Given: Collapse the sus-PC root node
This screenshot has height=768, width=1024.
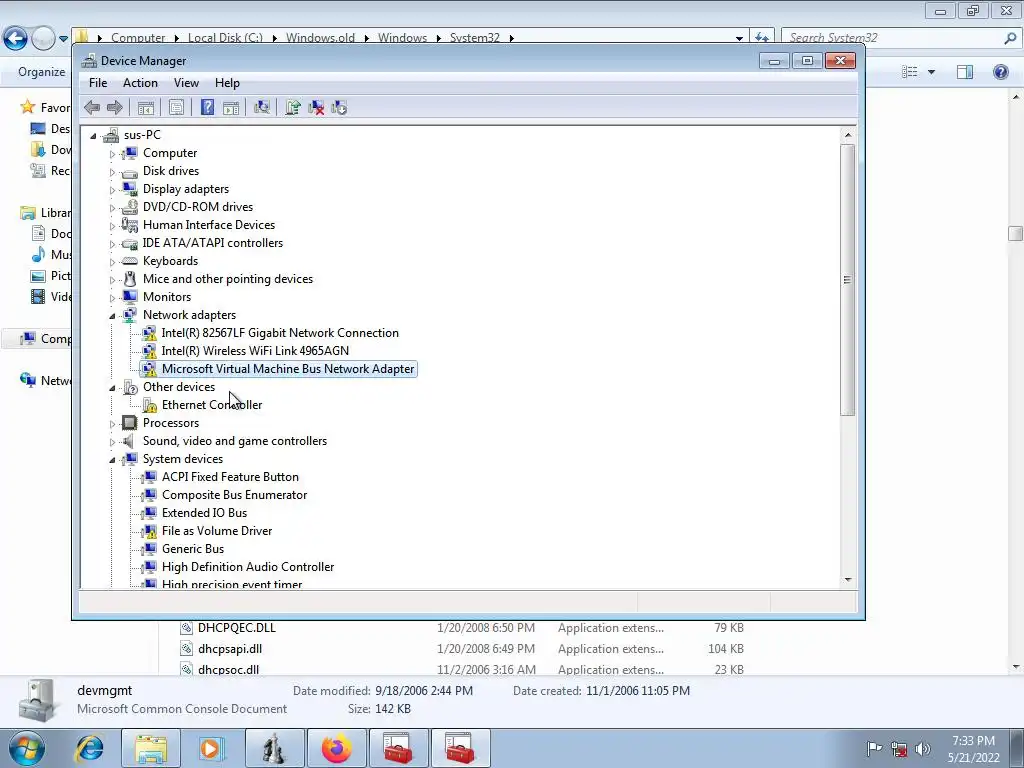Looking at the screenshot, I should [93, 136].
